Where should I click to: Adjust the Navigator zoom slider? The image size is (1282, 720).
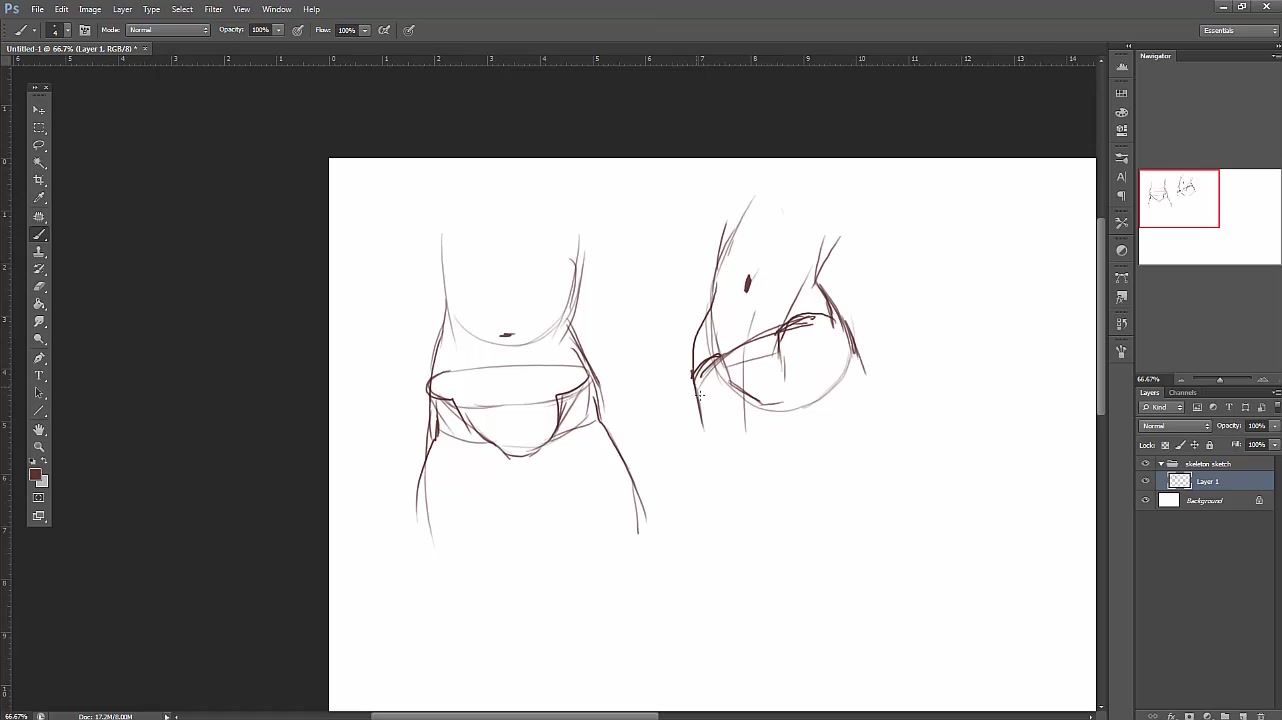coord(1219,380)
